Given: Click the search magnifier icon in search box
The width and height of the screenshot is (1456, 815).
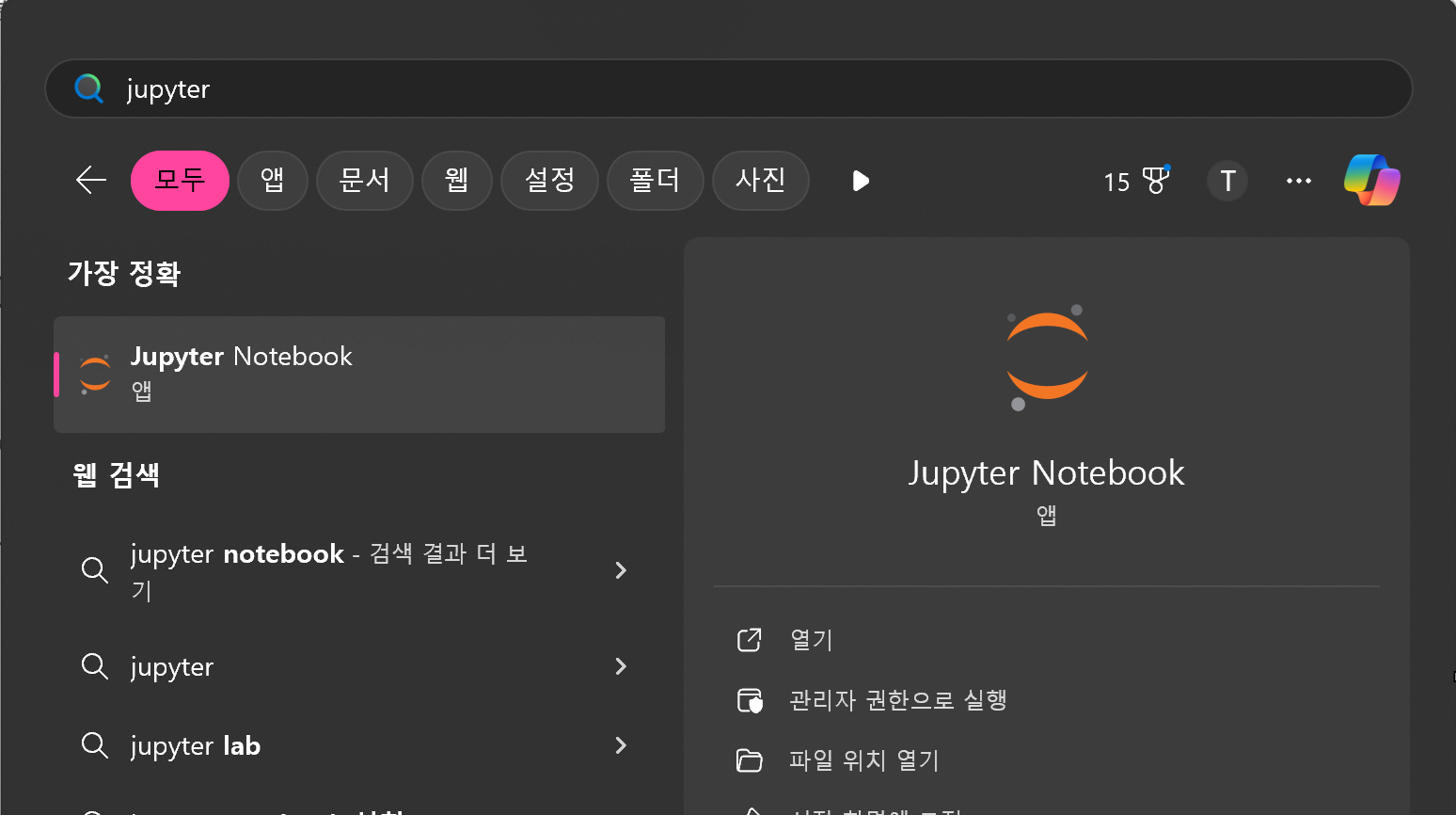Looking at the screenshot, I should pos(88,88).
